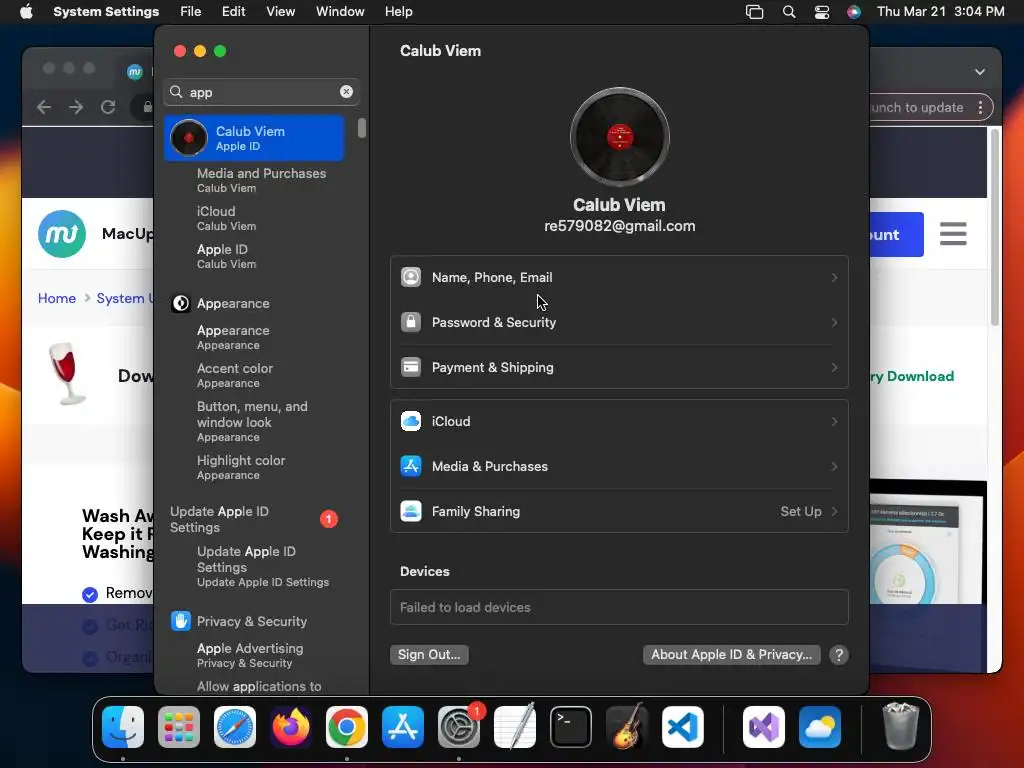
Task: Click the browser three-dot menu icon
Action: 980,107
